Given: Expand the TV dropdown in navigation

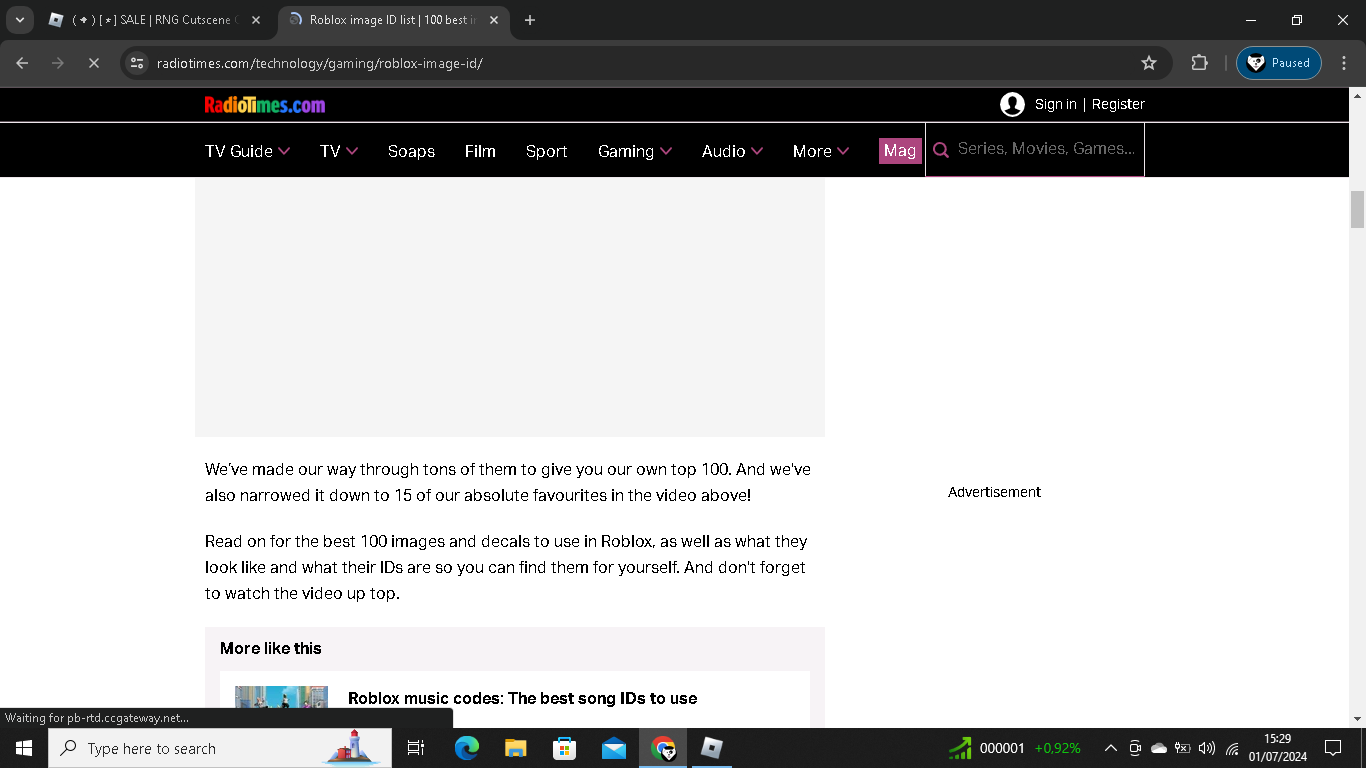Looking at the screenshot, I should click(x=339, y=151).
